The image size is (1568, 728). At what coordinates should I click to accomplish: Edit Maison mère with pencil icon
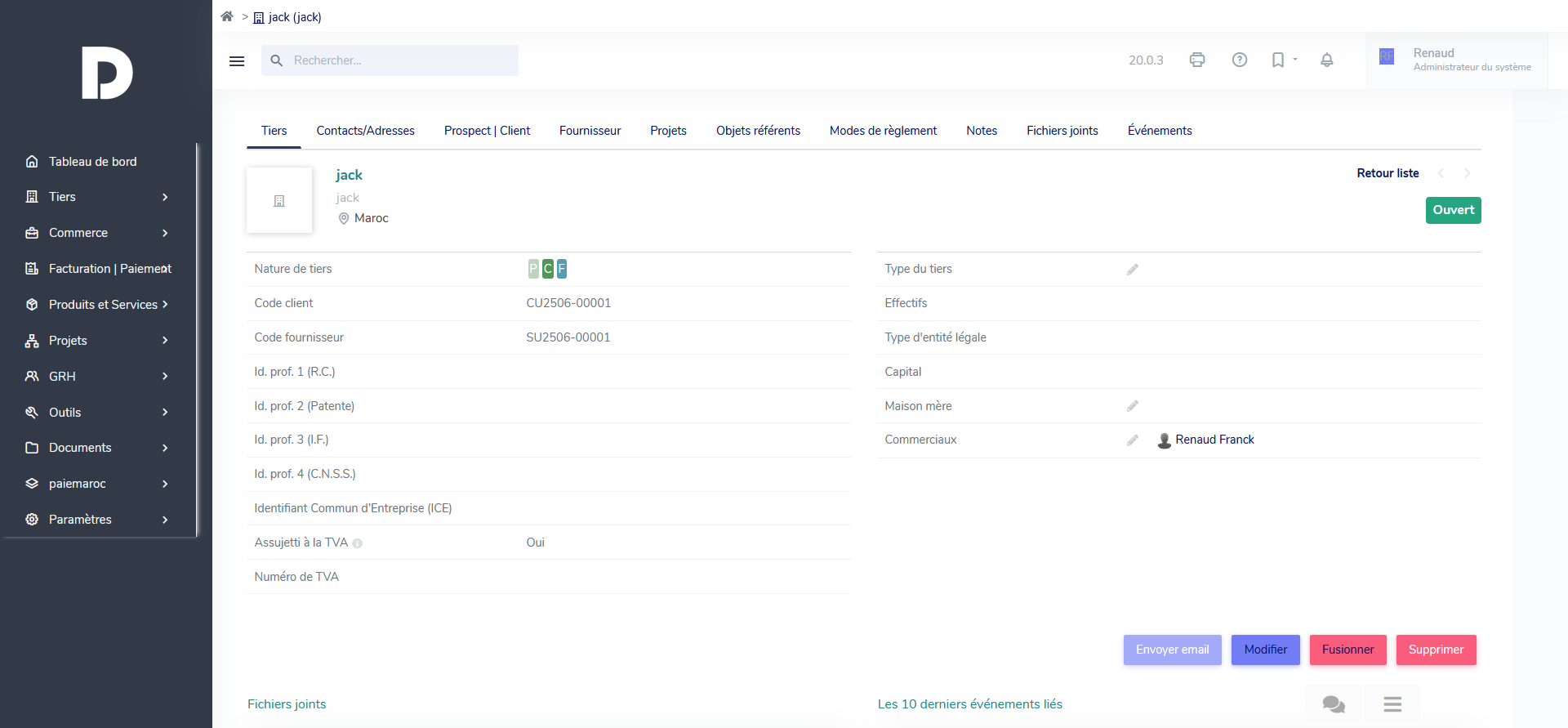click(1133, 406)
